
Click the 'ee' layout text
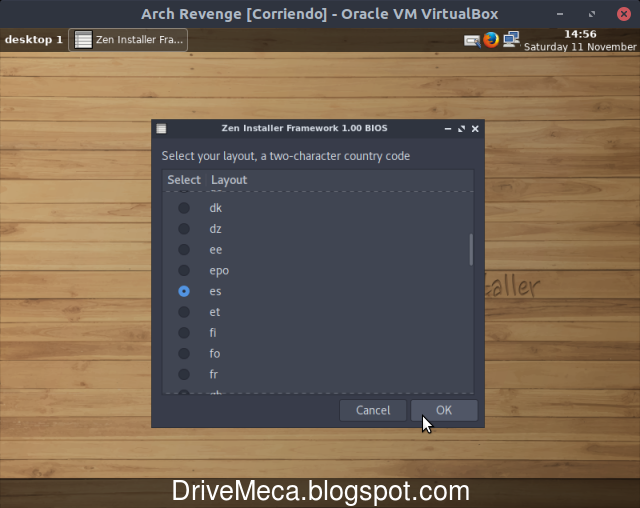pyautogui.click(x=216, y=250)
